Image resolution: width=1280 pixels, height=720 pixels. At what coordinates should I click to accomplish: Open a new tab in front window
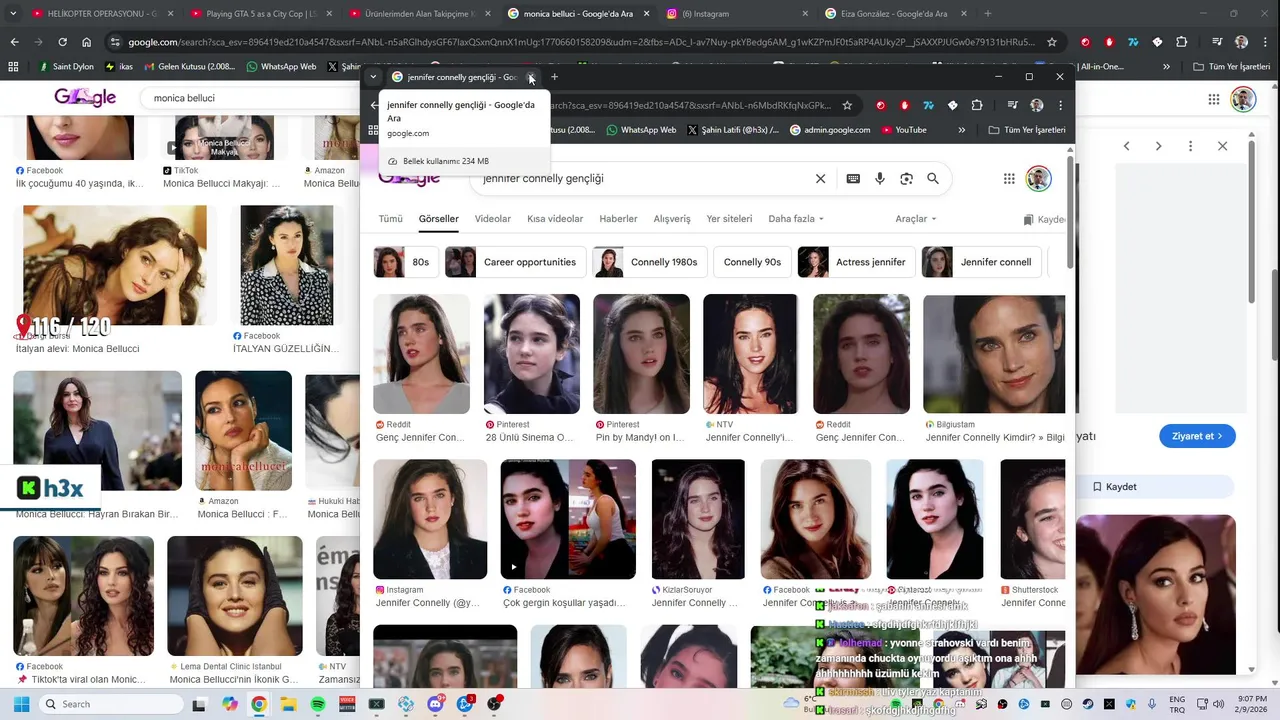pos(554,77)
